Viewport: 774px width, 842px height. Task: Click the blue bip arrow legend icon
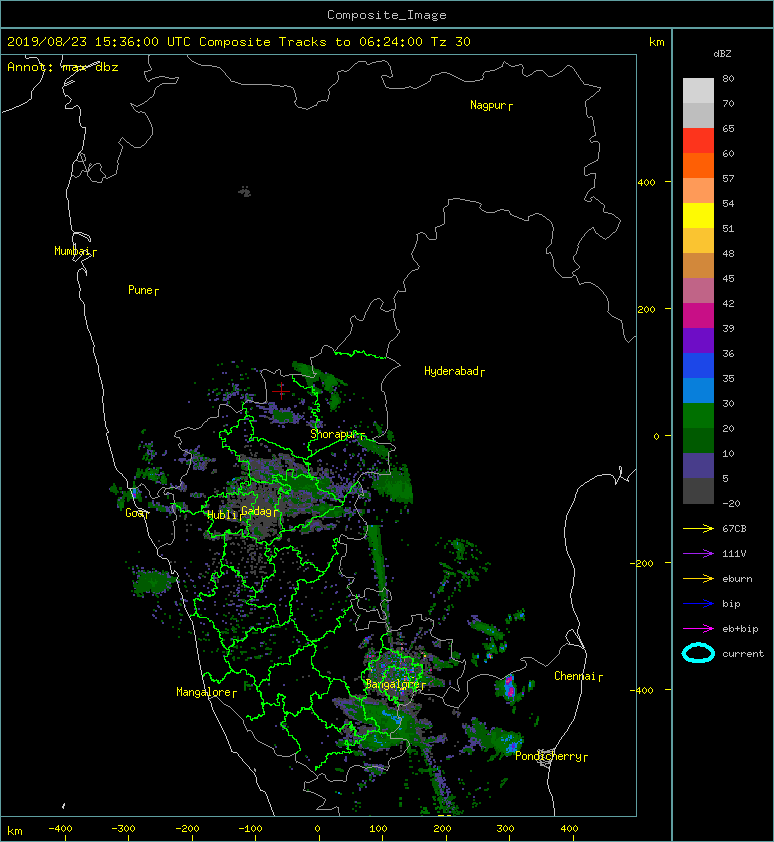click(698, 604)
